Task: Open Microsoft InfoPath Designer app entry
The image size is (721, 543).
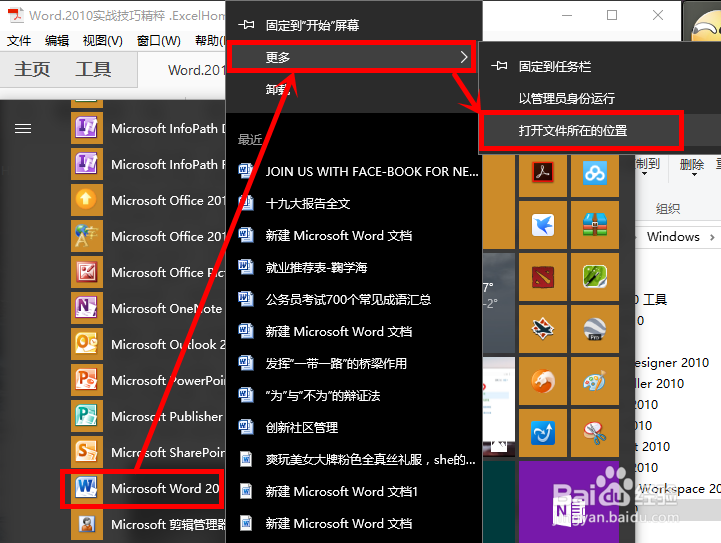Action: pyautogui.click(x=148, y=128)
